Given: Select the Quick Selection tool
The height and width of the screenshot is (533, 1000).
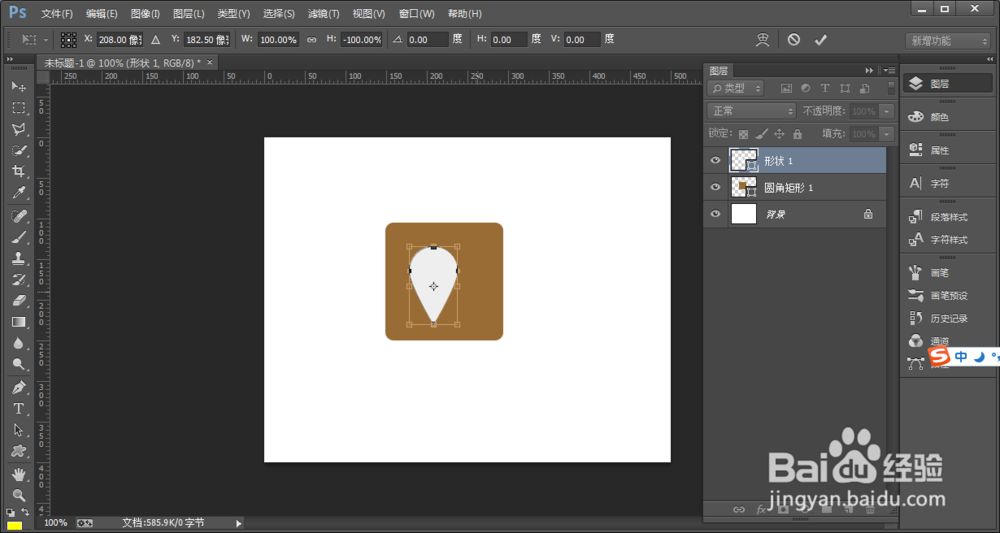Looking at the screenshot, I should [18, 150].
